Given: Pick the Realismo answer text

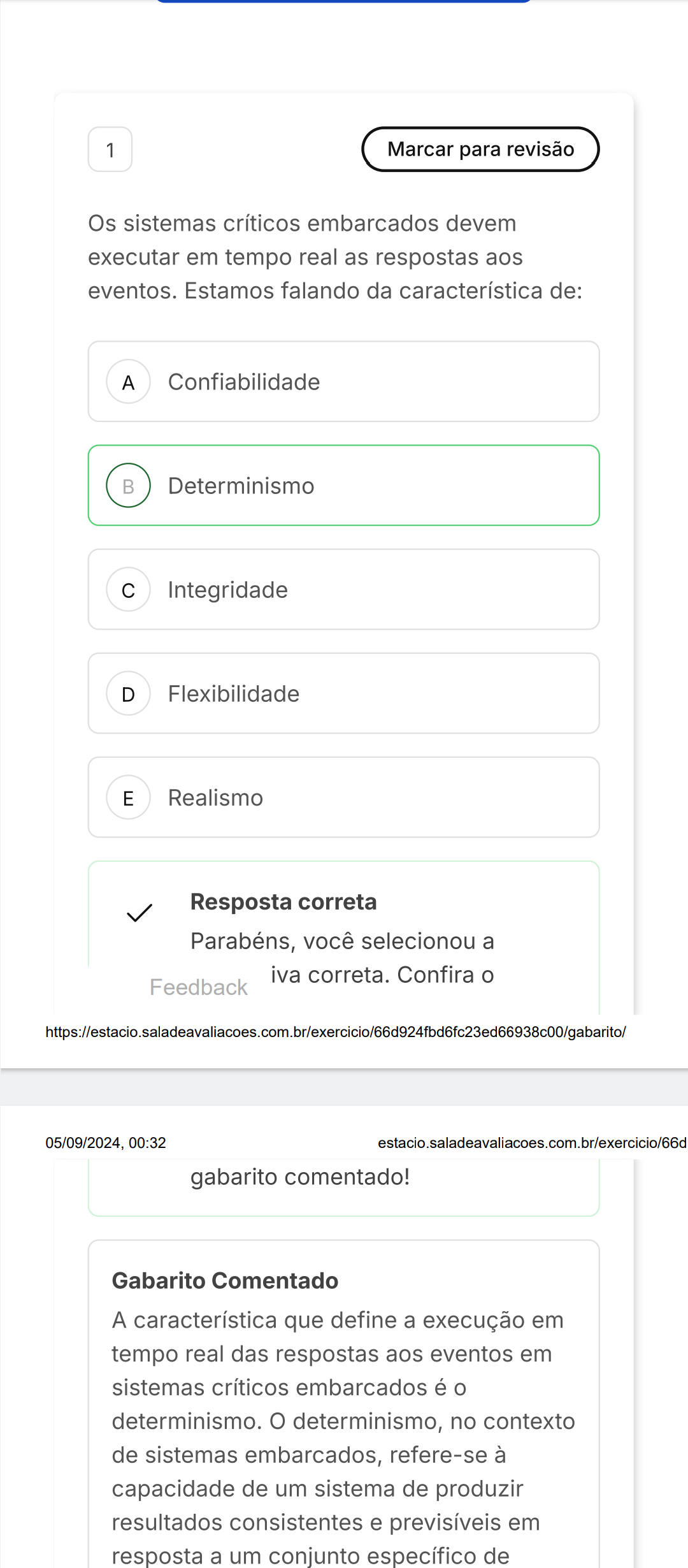Looking at the screenshot, I should click(215, 797).
